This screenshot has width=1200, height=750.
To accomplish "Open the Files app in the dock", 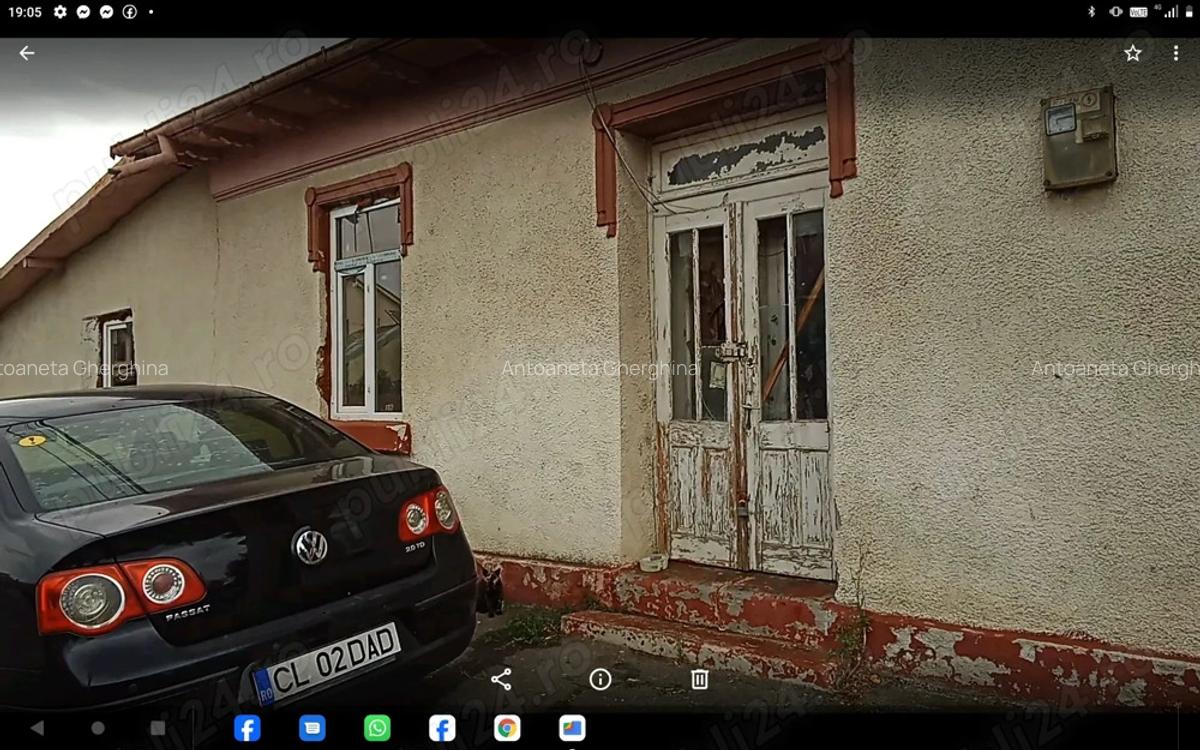I will pos(570,730).
